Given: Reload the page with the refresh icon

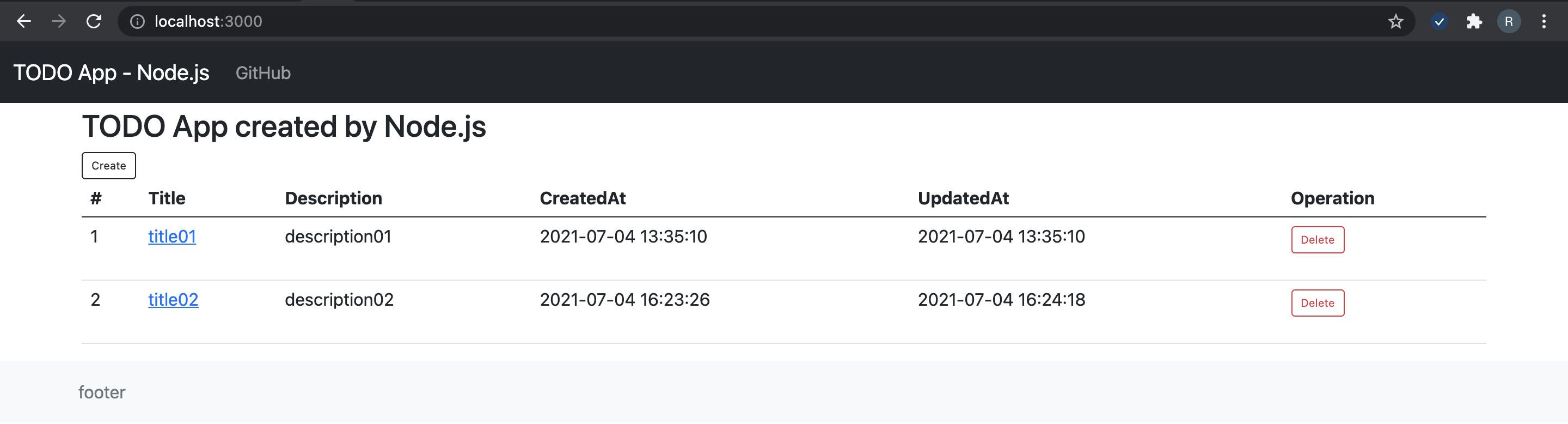Looking at the screenshot, I should point(94,21).
